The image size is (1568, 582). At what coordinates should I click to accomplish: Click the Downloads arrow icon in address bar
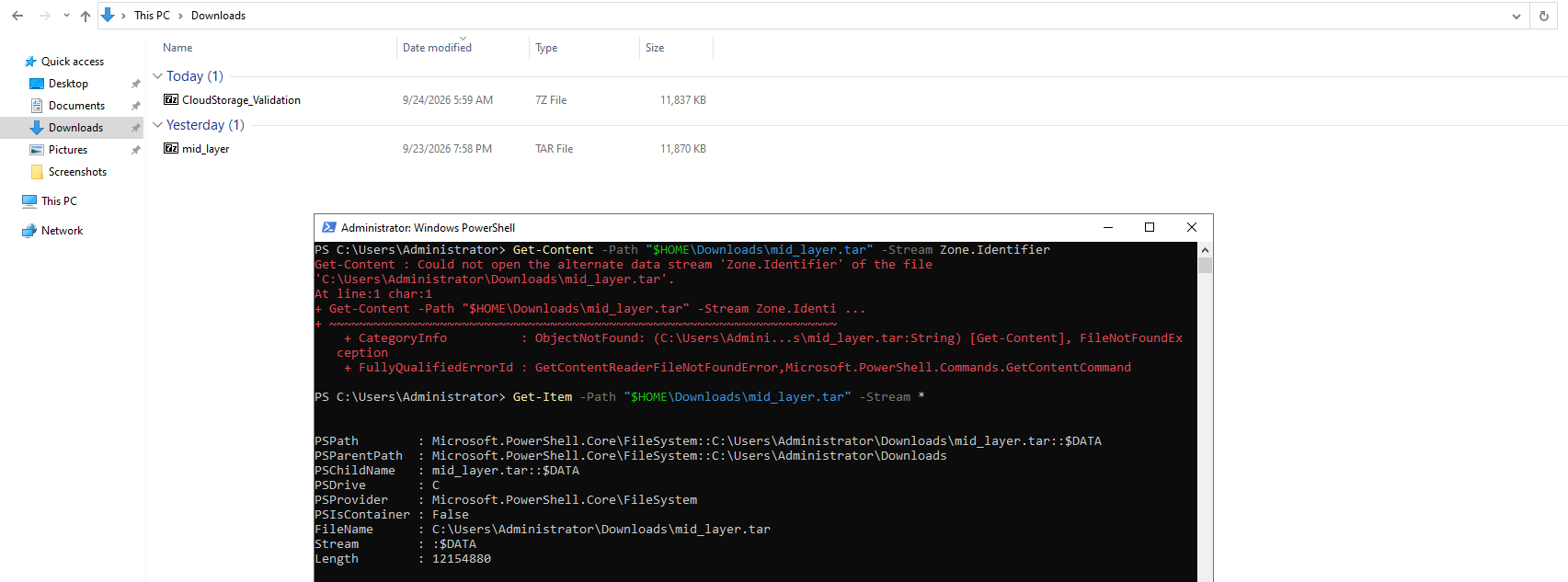coord(108,15)
